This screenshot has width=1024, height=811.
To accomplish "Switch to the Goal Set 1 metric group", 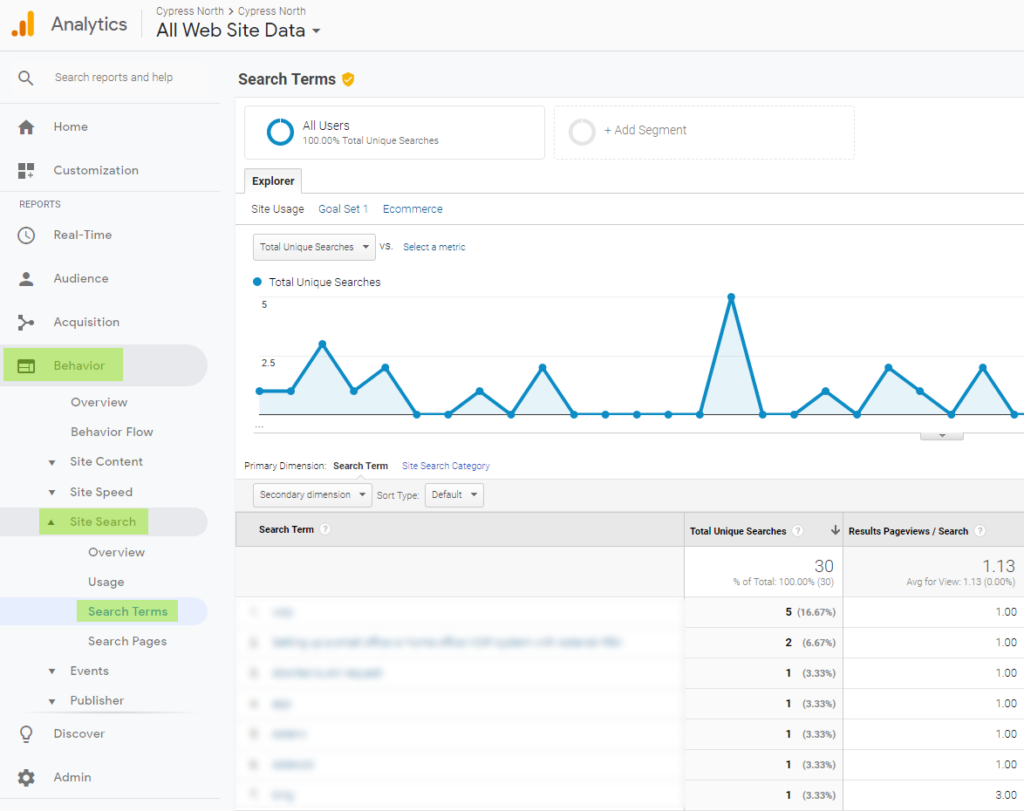I will 343,209.
